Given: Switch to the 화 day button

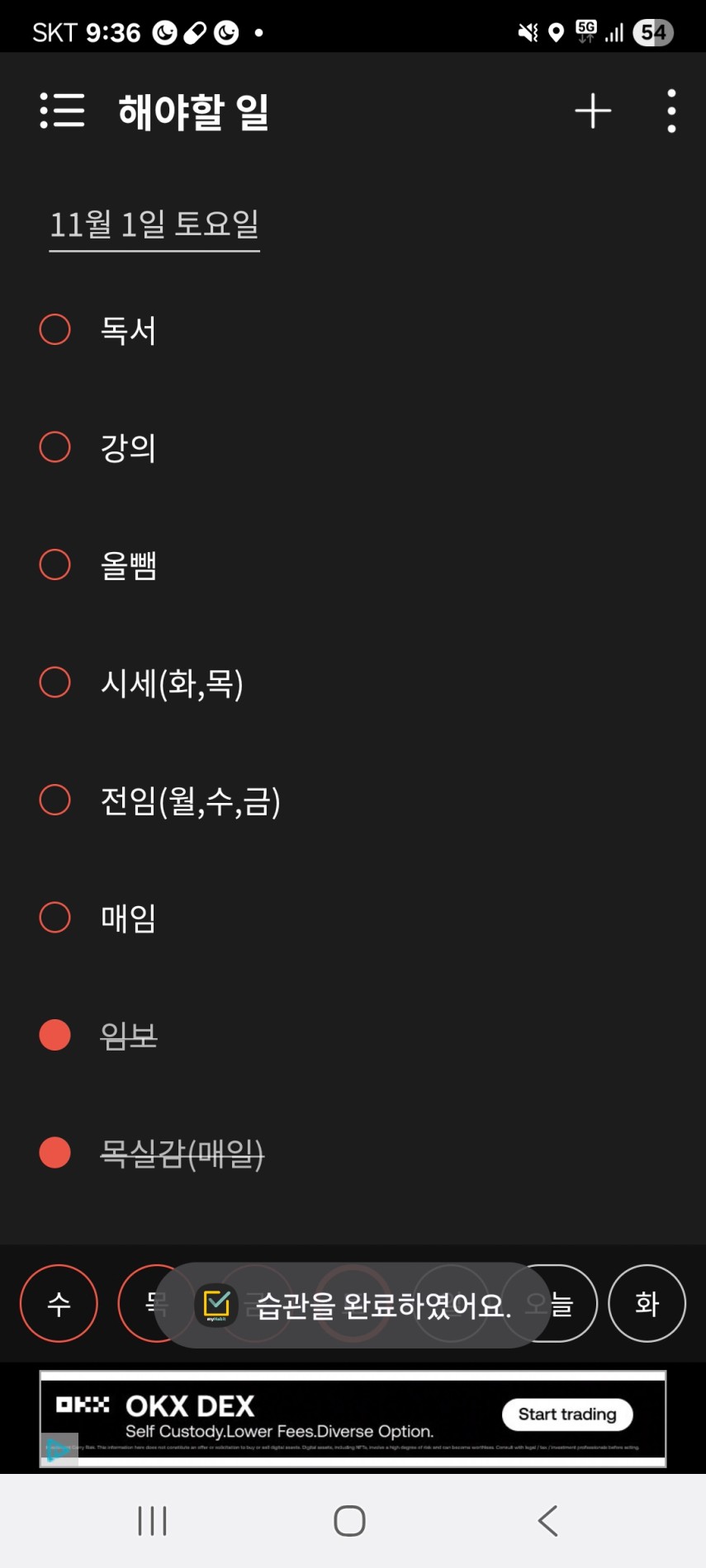Looking at the screenshot, I should click(x=647, y=1303).
